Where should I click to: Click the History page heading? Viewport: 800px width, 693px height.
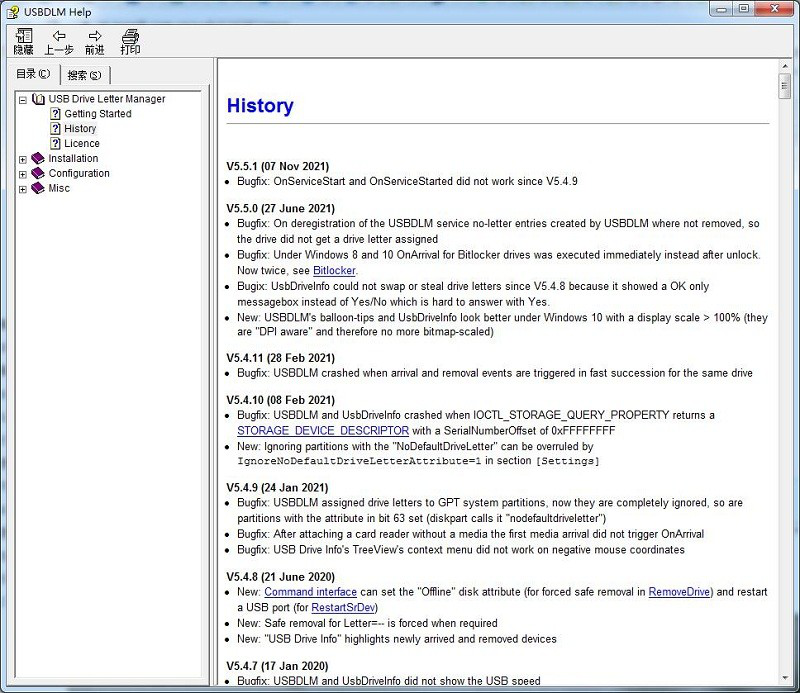click(x=260, y=106)
